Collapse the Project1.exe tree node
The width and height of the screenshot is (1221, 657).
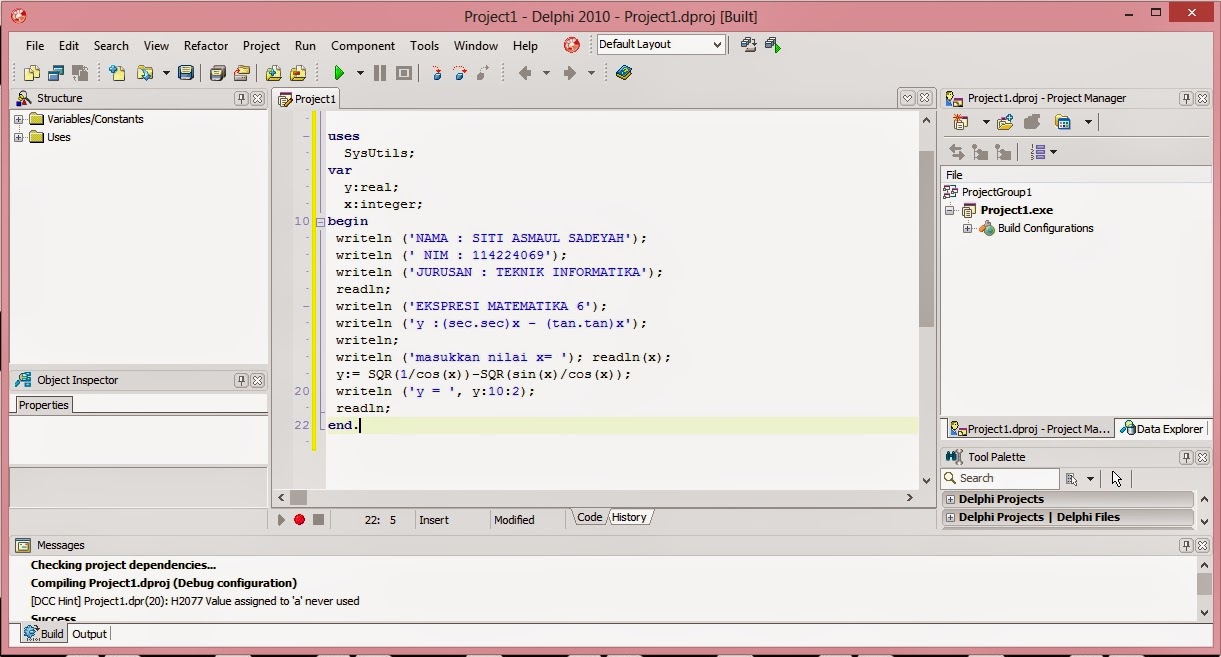pyautogui.click(x=950, y=211)
